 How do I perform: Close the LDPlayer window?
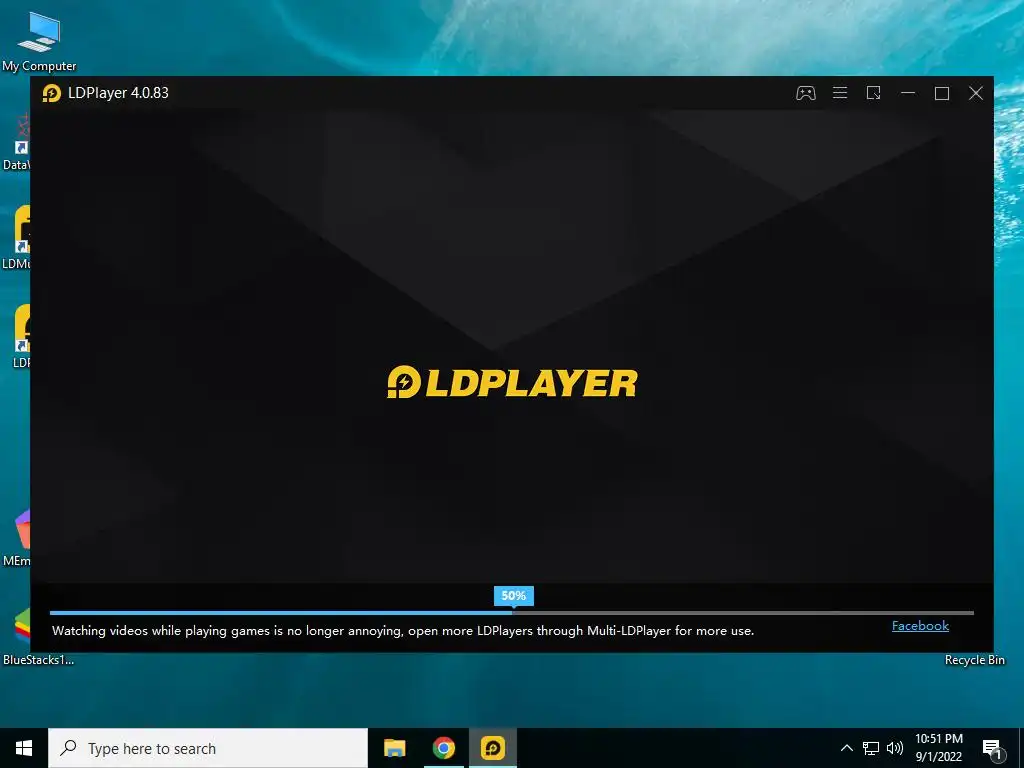pyautogui.click(x=976, y=93)
